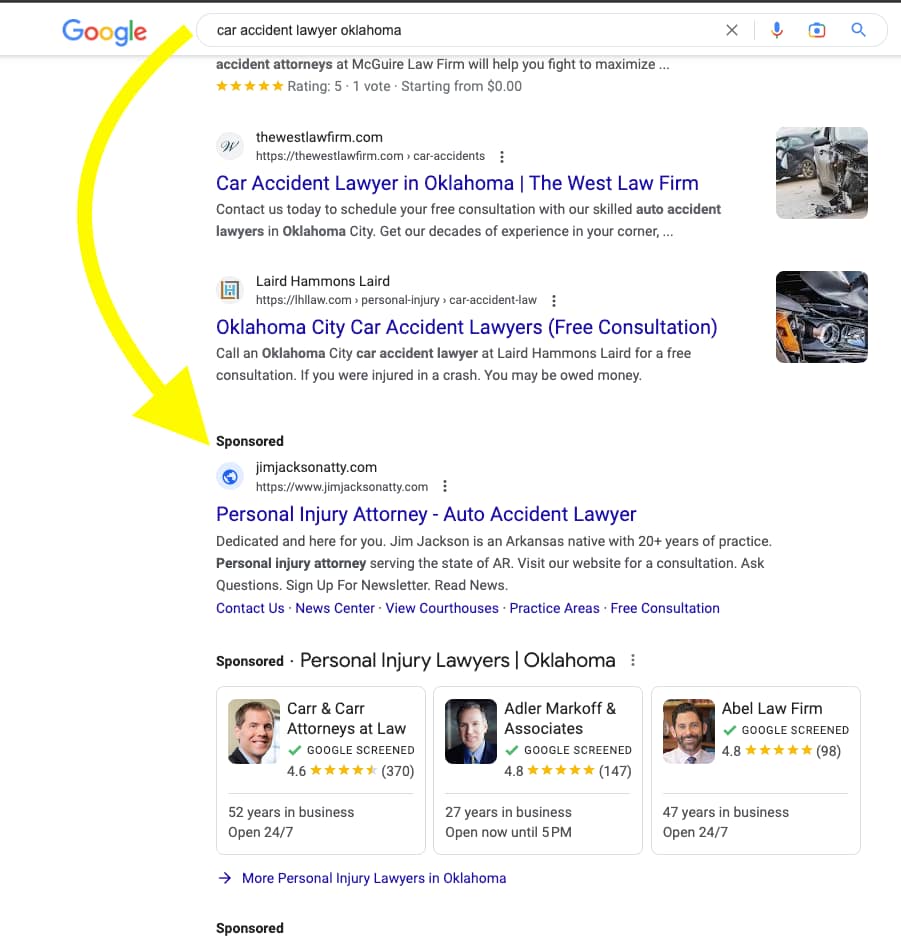Follow the Contact Us sitelink
Image resolution: width=901 pixels, height=947 pixels.
pos(250,608)
